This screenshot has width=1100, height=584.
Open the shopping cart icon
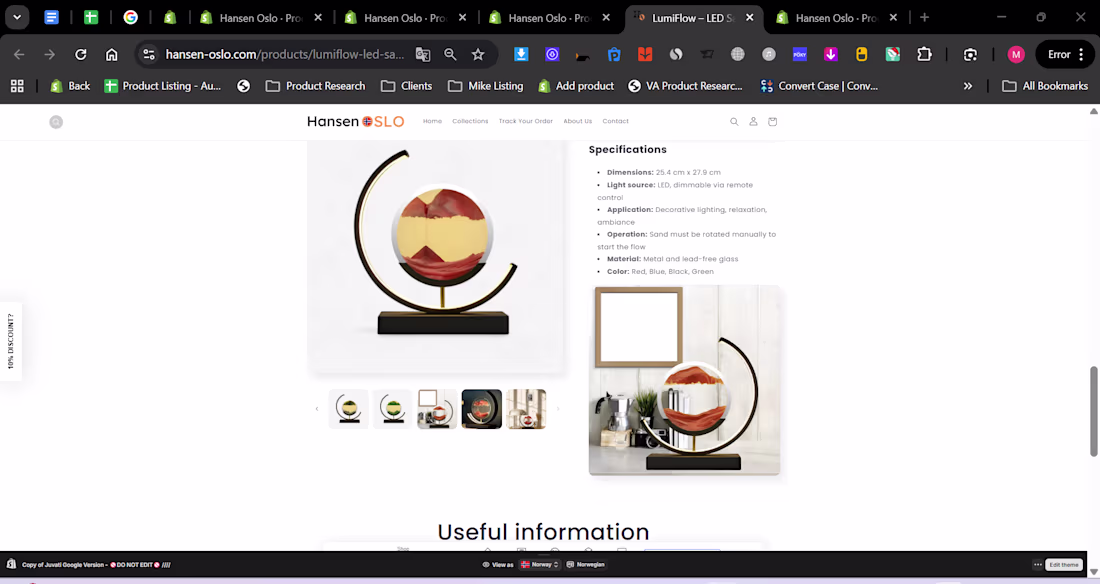pos(772,121)
